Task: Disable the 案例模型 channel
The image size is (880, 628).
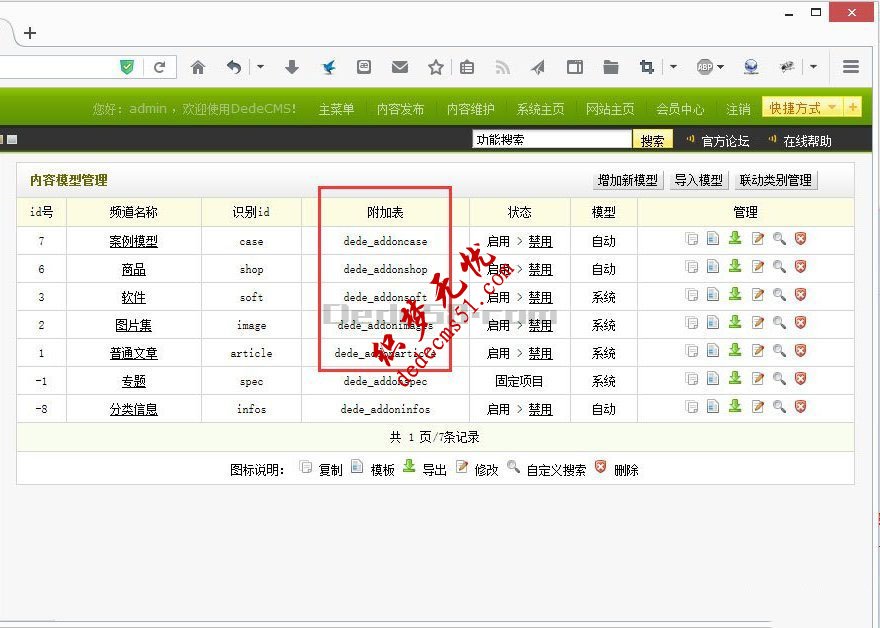Action: 541,238
